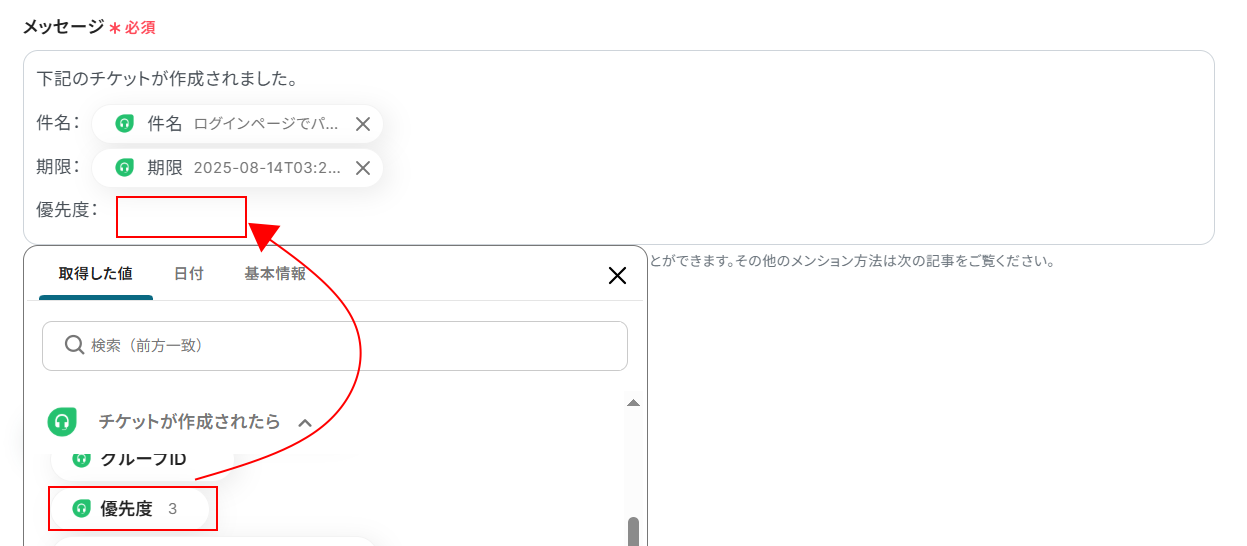Close the value picker popup

pyautogui.click(x=617, y=276)
